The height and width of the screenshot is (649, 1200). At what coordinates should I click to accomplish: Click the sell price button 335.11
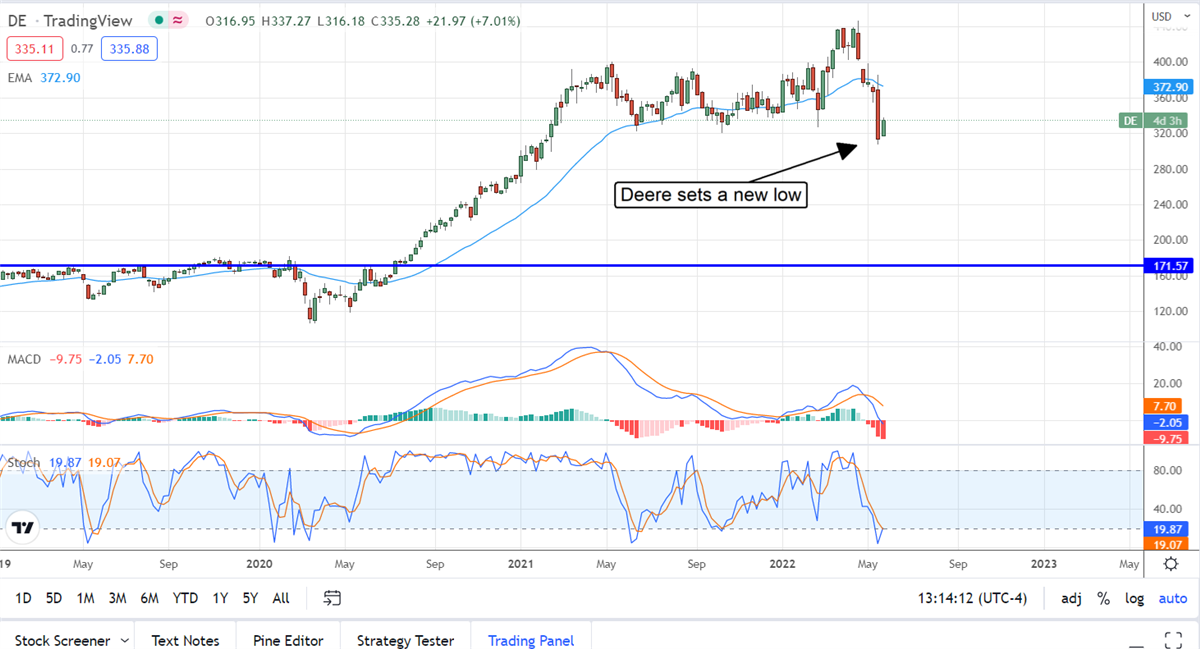click(36, 48)
